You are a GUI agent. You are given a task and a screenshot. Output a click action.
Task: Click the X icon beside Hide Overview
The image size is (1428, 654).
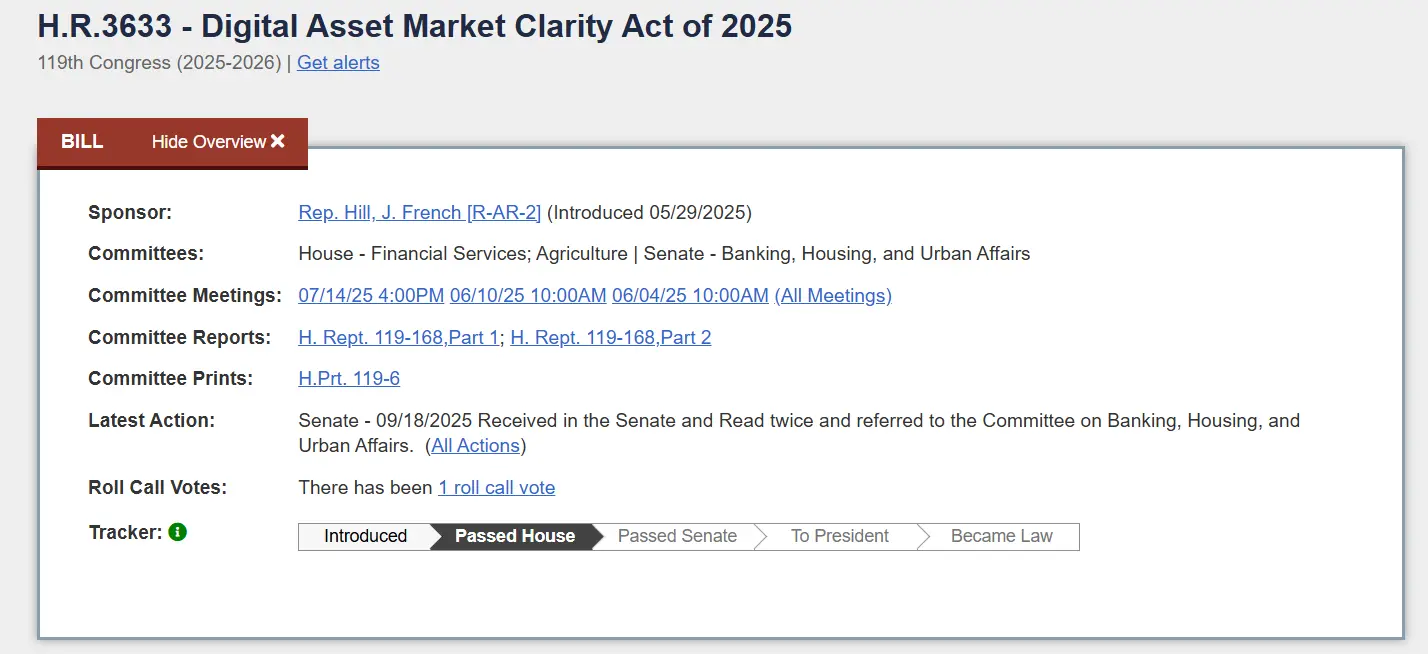[x=278, y=141]
